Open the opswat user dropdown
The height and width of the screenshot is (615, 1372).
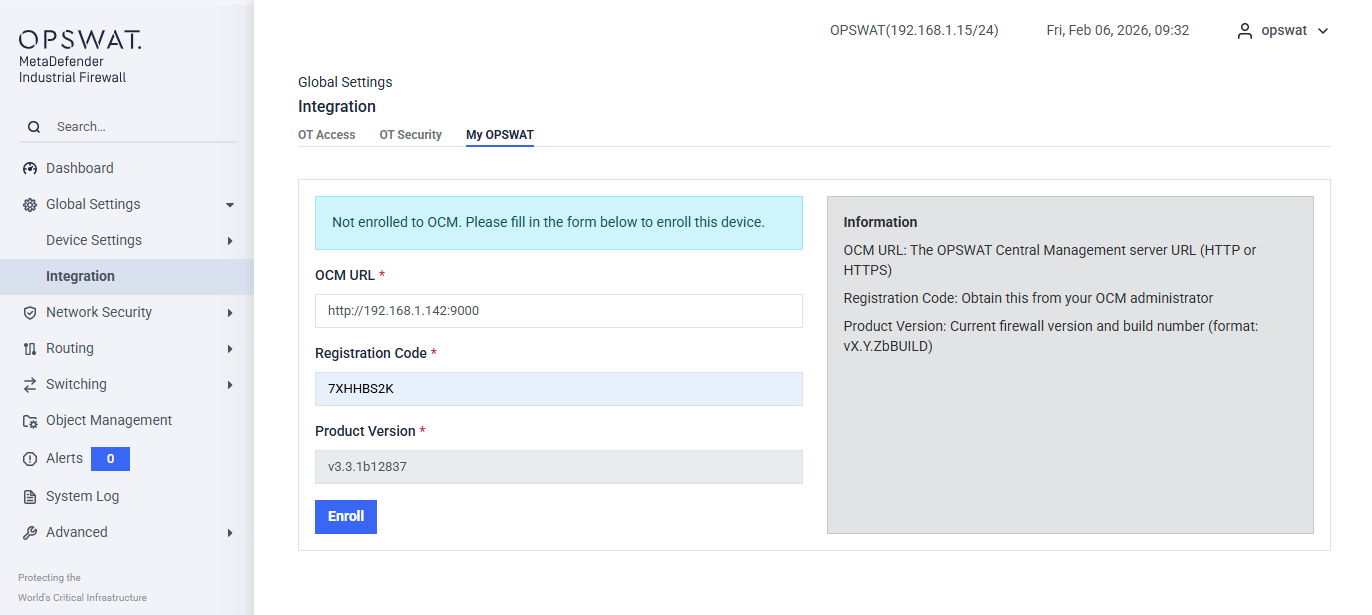click(1284, 31)
